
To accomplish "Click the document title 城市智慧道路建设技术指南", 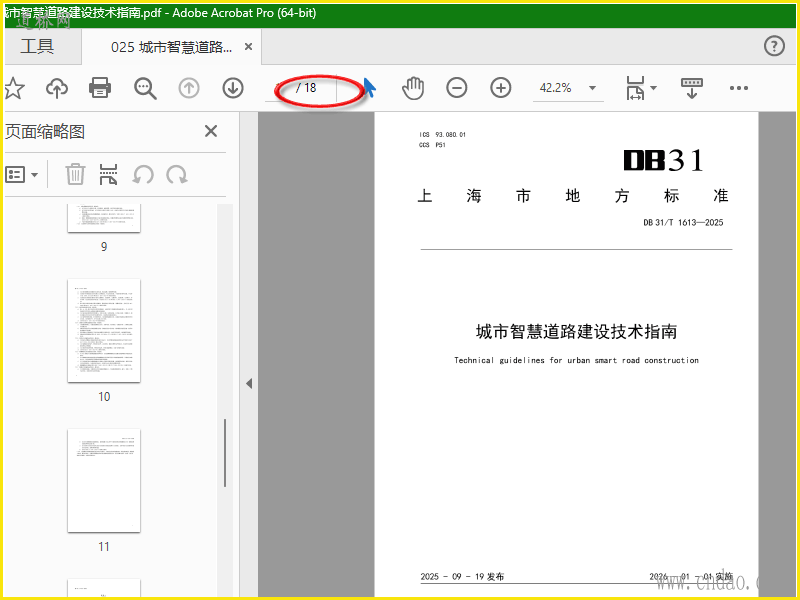I will coord(577,332).
